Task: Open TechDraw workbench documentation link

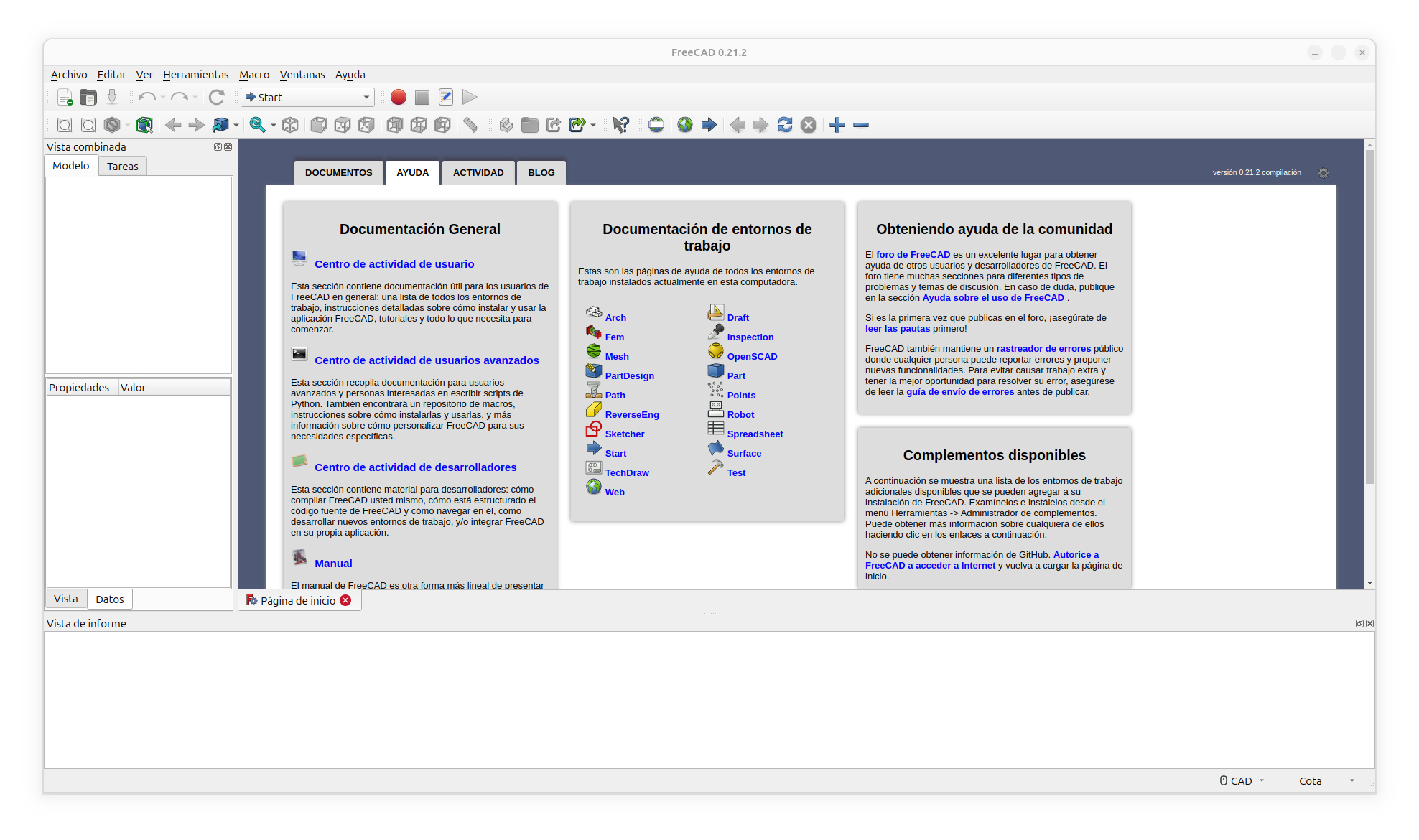Action: pos(627,473)
